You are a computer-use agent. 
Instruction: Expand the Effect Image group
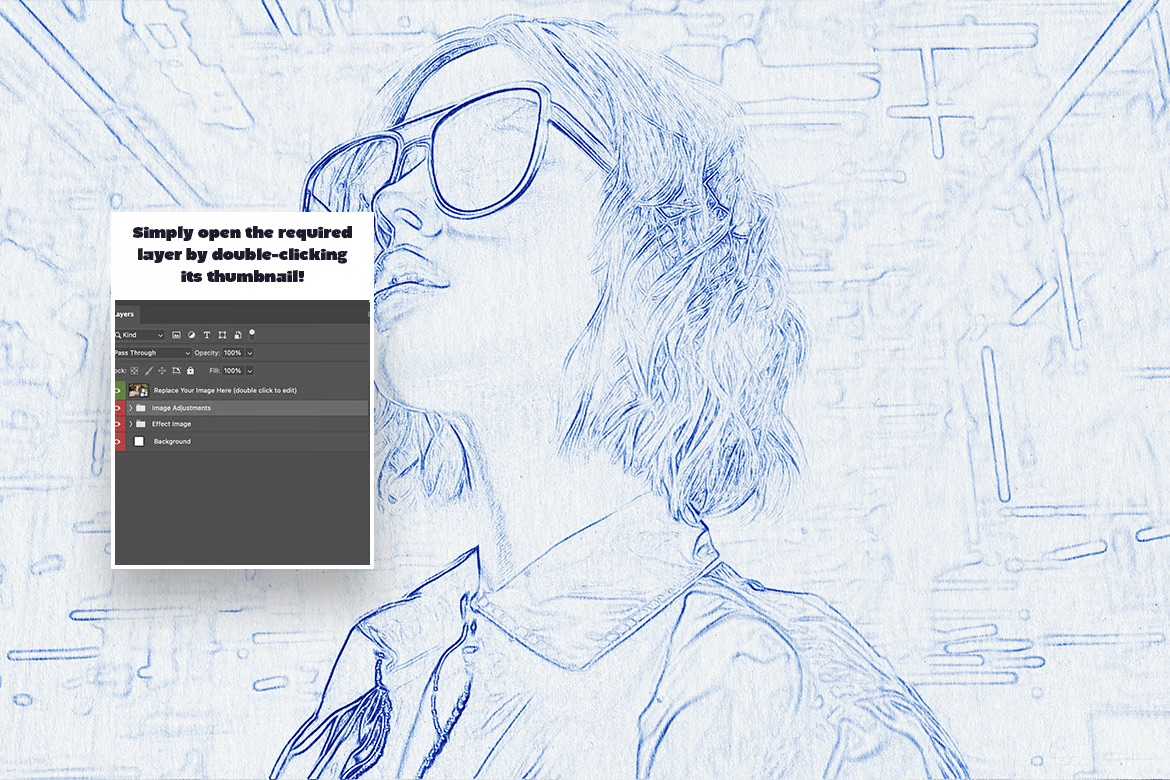130,423
